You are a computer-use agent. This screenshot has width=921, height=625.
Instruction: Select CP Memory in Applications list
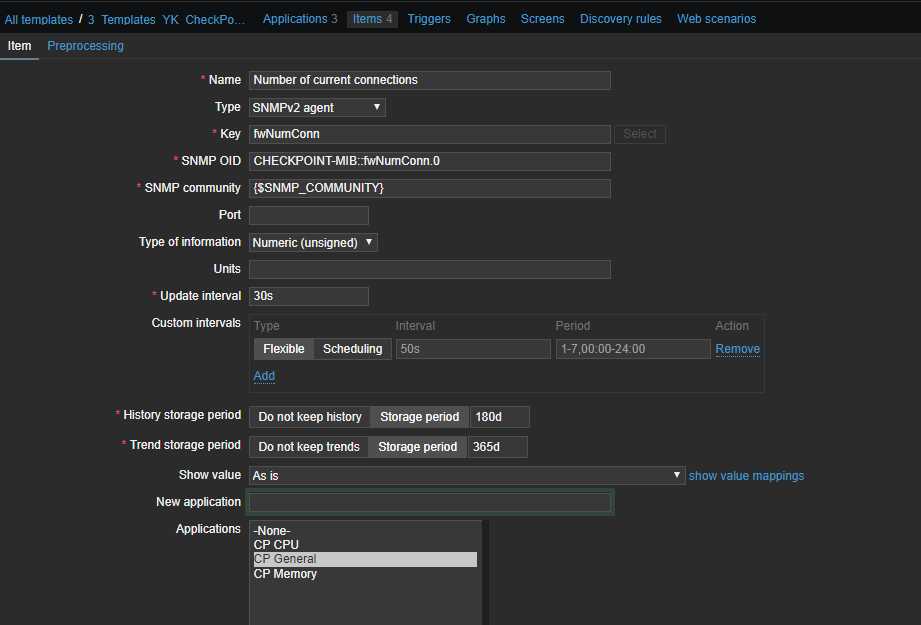[x=365, y=574]
